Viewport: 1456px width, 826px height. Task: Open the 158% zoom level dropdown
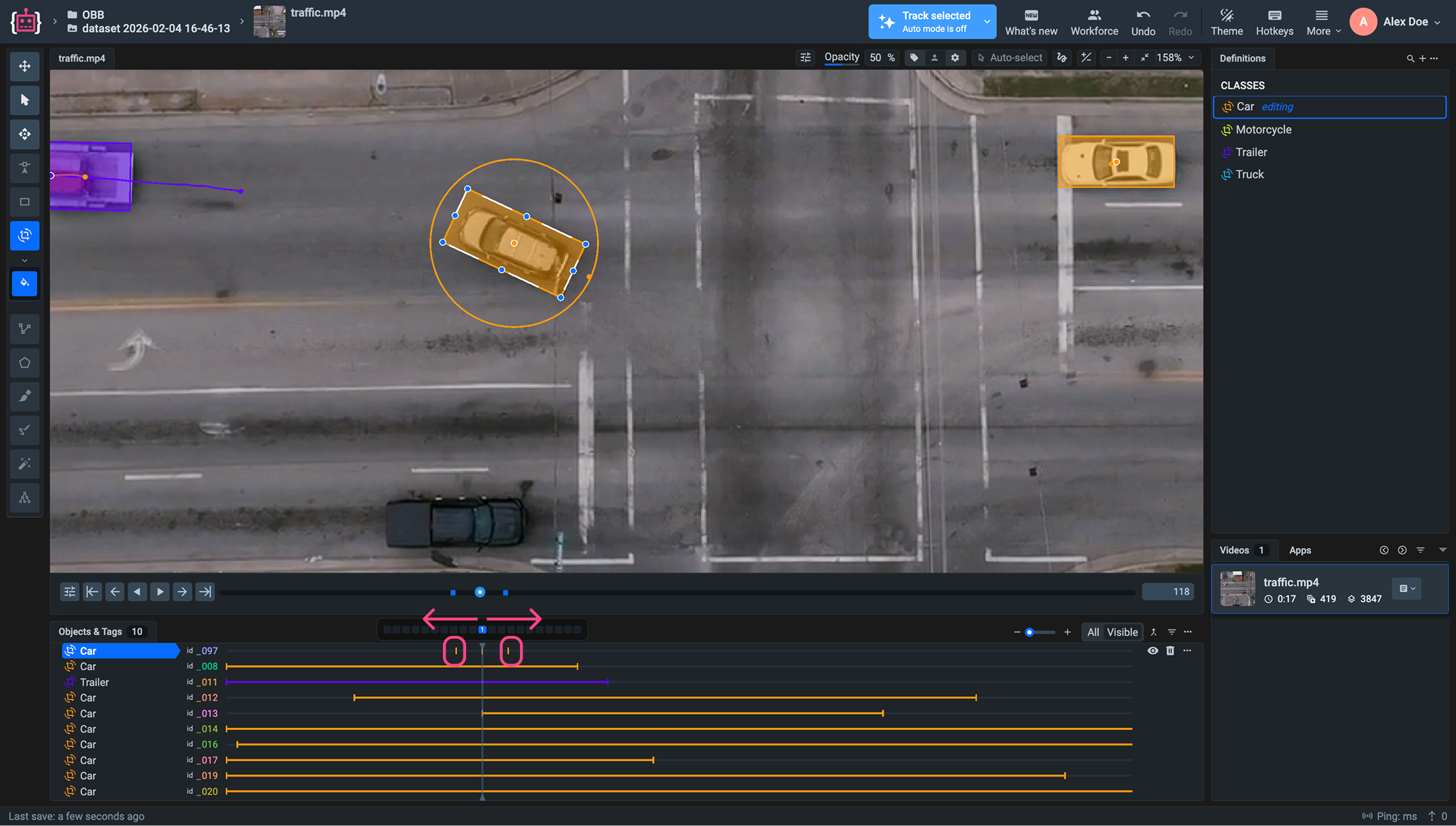point(1175,58)
